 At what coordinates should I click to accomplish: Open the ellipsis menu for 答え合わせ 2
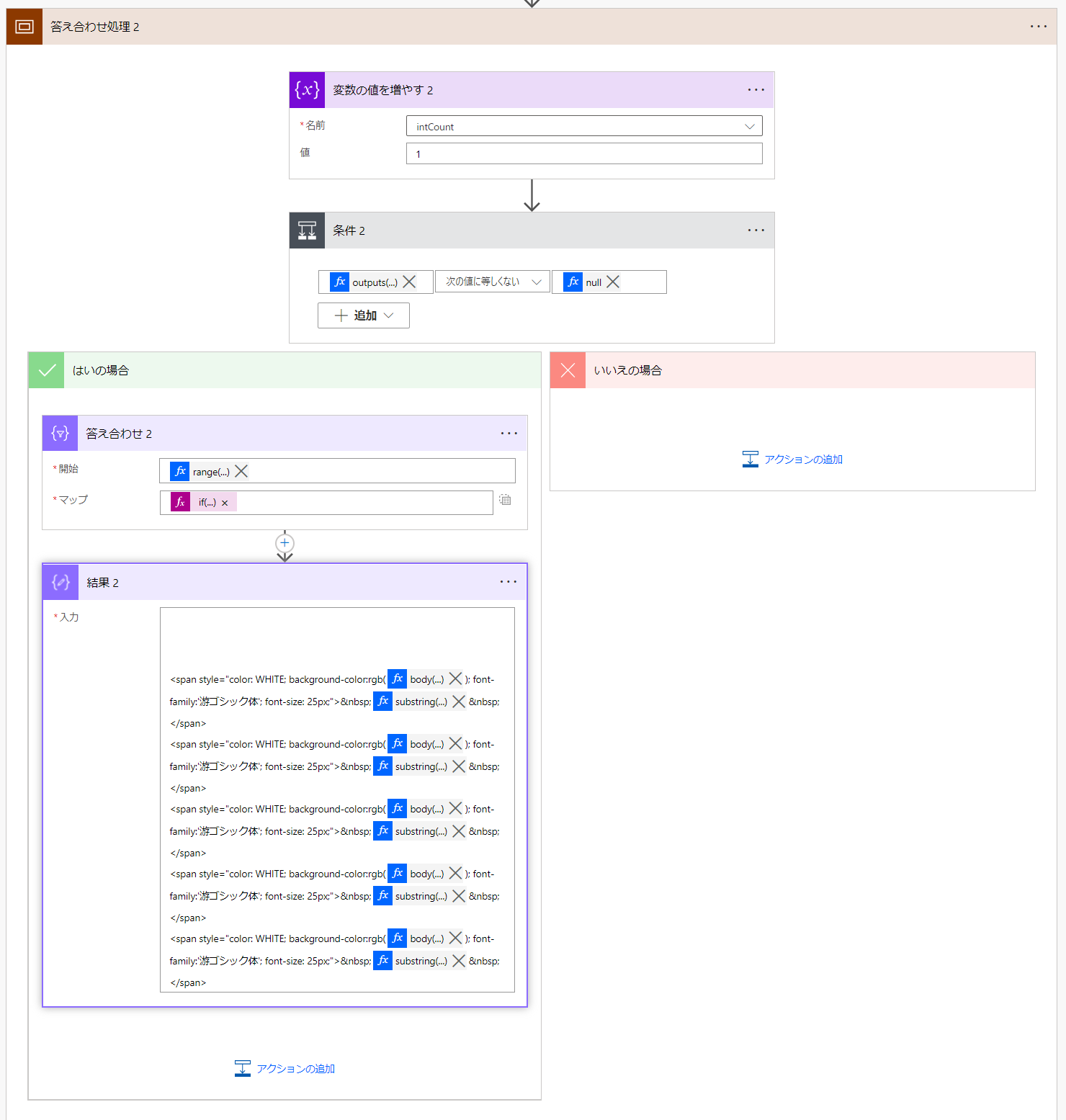click(x=509, y=434)
